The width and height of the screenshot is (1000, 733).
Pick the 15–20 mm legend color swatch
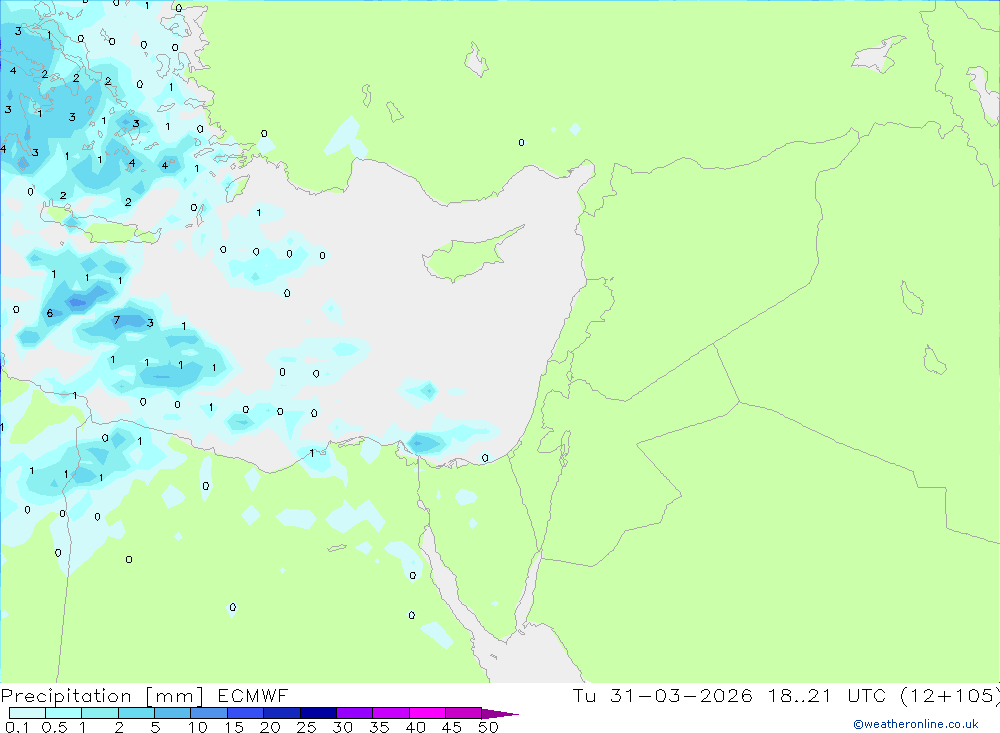(246, 713)
